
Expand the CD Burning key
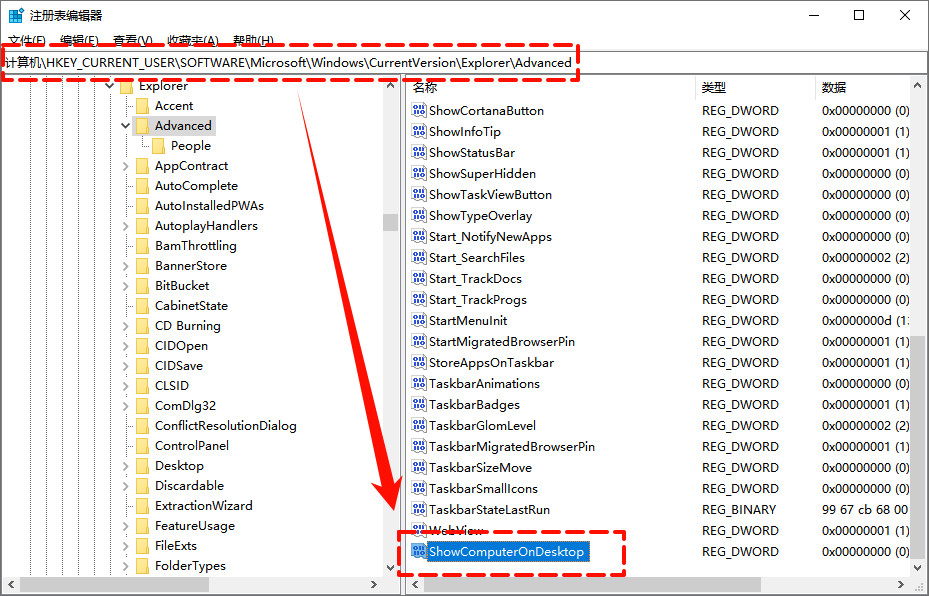point(125,326)
